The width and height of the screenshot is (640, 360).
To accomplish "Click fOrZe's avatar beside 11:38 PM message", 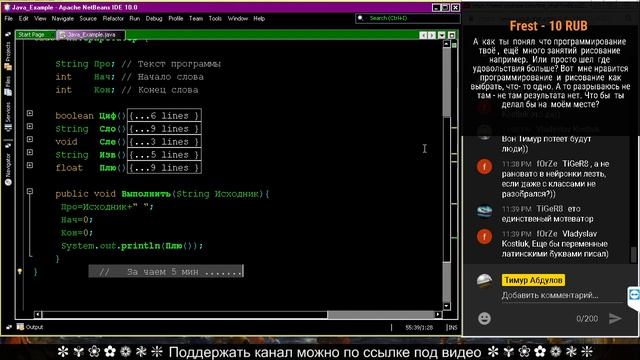I will (484, 167).
